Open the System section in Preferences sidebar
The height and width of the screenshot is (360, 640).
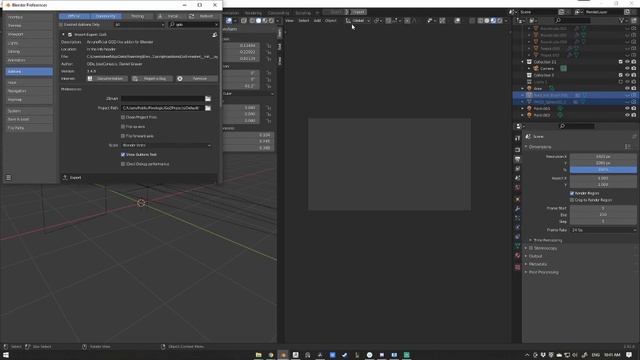pos(29,111)
